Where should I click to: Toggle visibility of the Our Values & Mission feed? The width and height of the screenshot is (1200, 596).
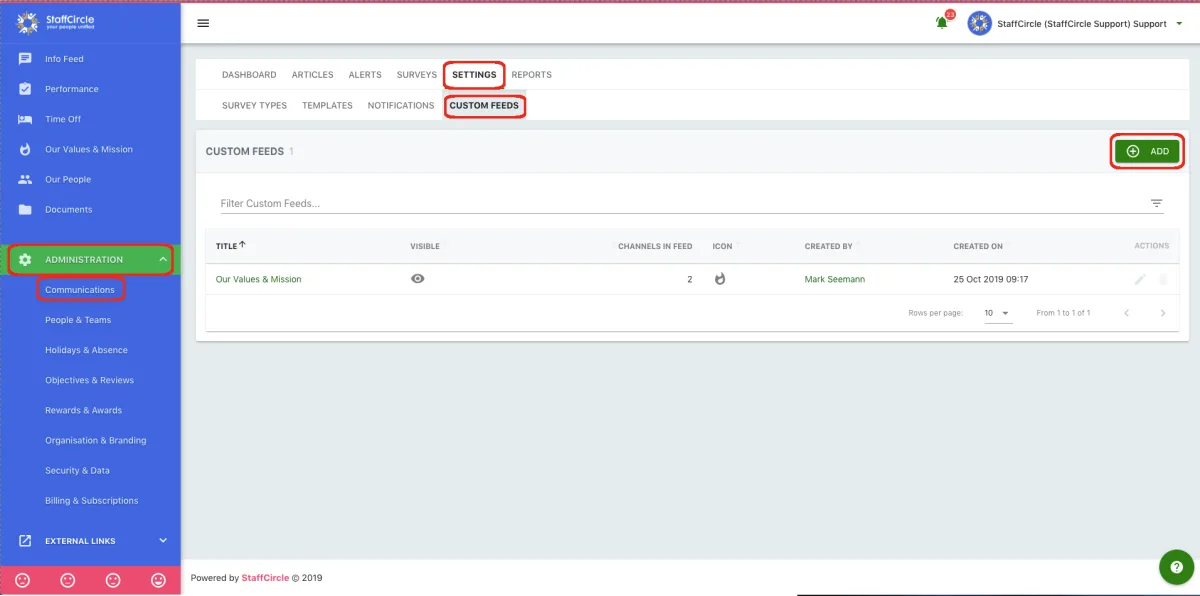click(x=418, y=279)
